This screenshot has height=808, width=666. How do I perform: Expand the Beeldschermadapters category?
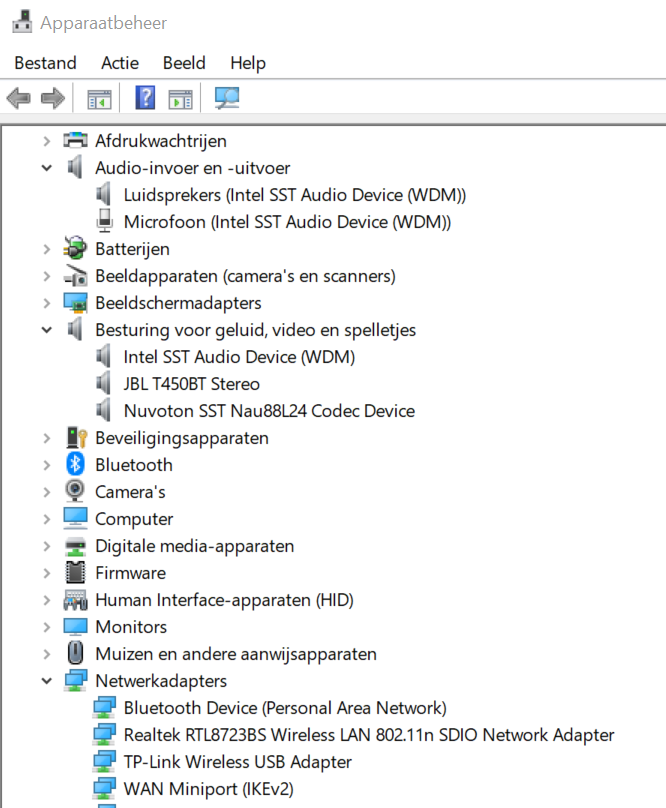tap(46, 303)
